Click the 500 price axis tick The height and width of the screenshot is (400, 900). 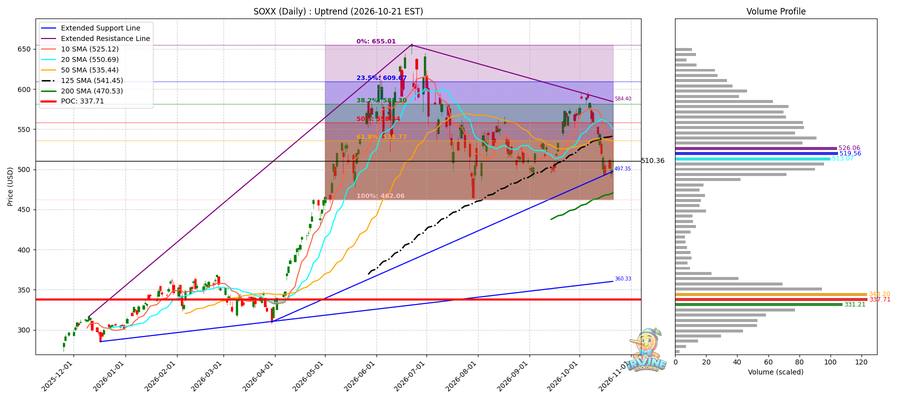[27, 170]
